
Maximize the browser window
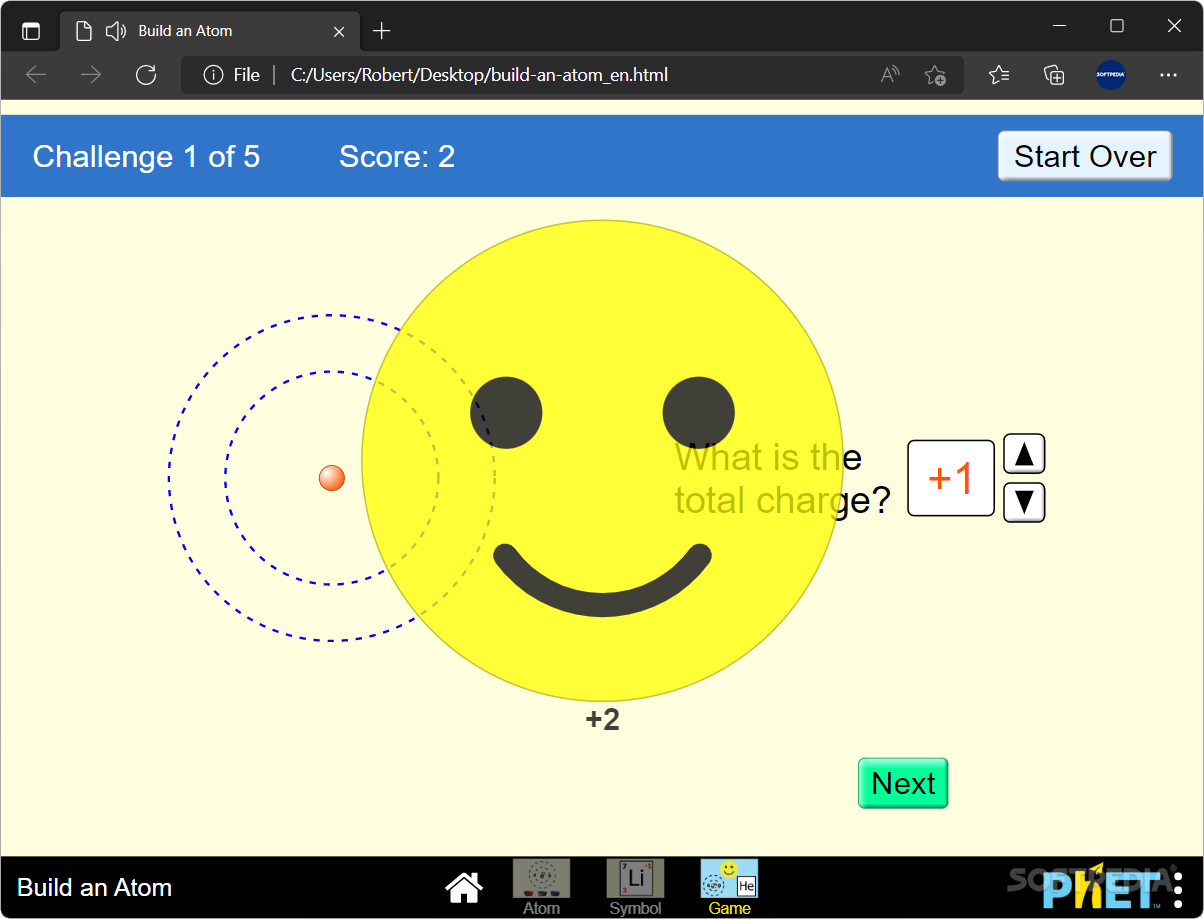coord(1117,26)
